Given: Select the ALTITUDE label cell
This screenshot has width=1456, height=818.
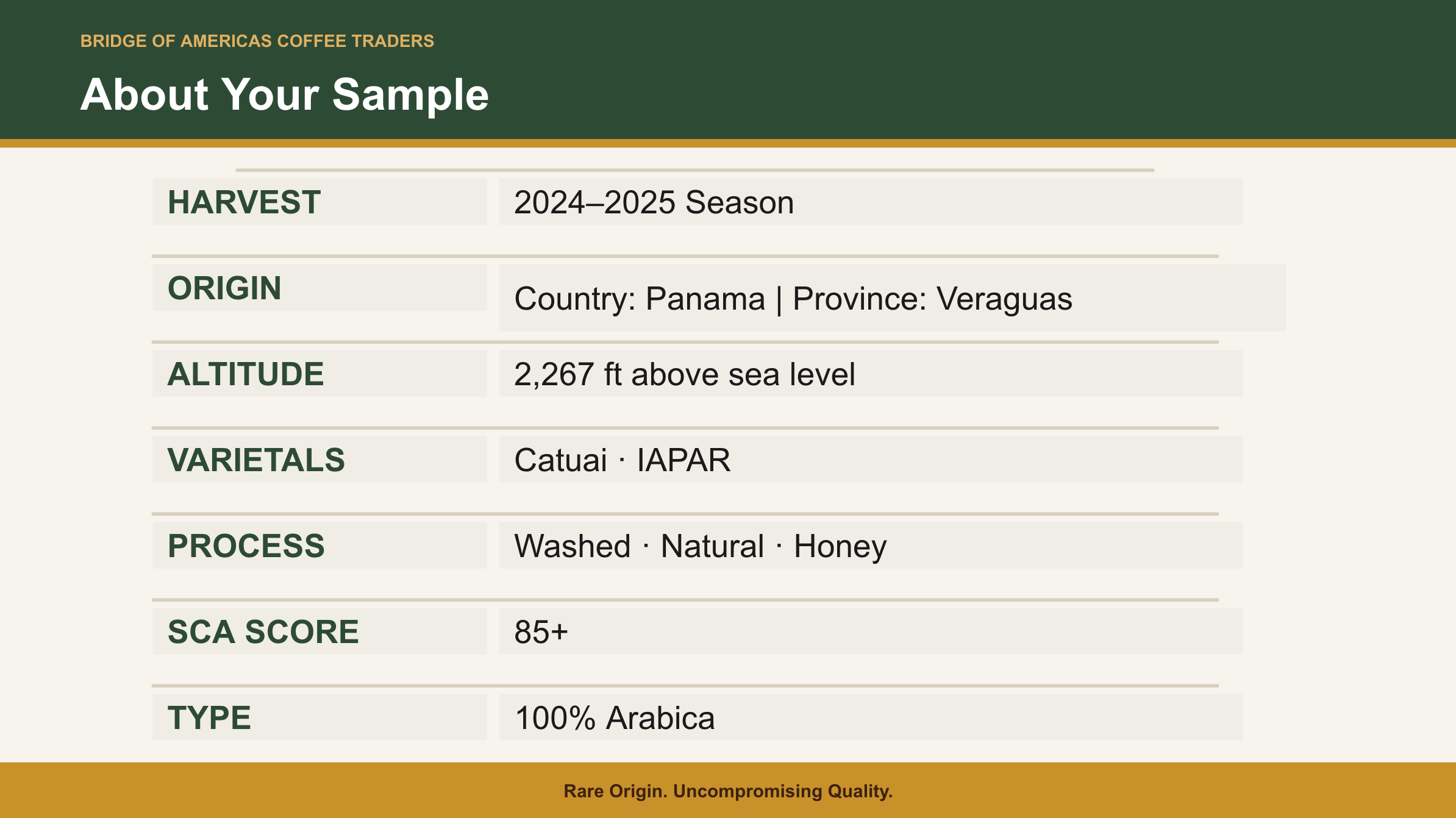Looking at the screenshot, I should click(319, 374).
